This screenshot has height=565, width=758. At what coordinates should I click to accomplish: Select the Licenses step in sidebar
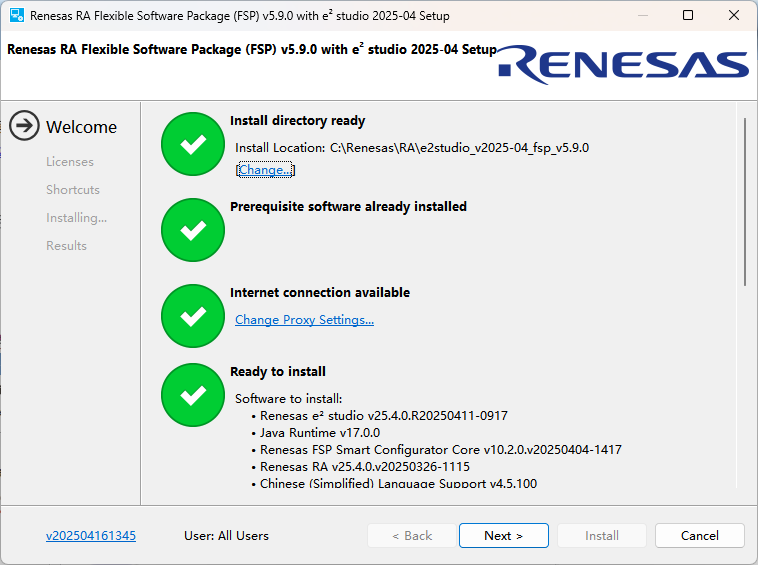click(x=70, y=162)
